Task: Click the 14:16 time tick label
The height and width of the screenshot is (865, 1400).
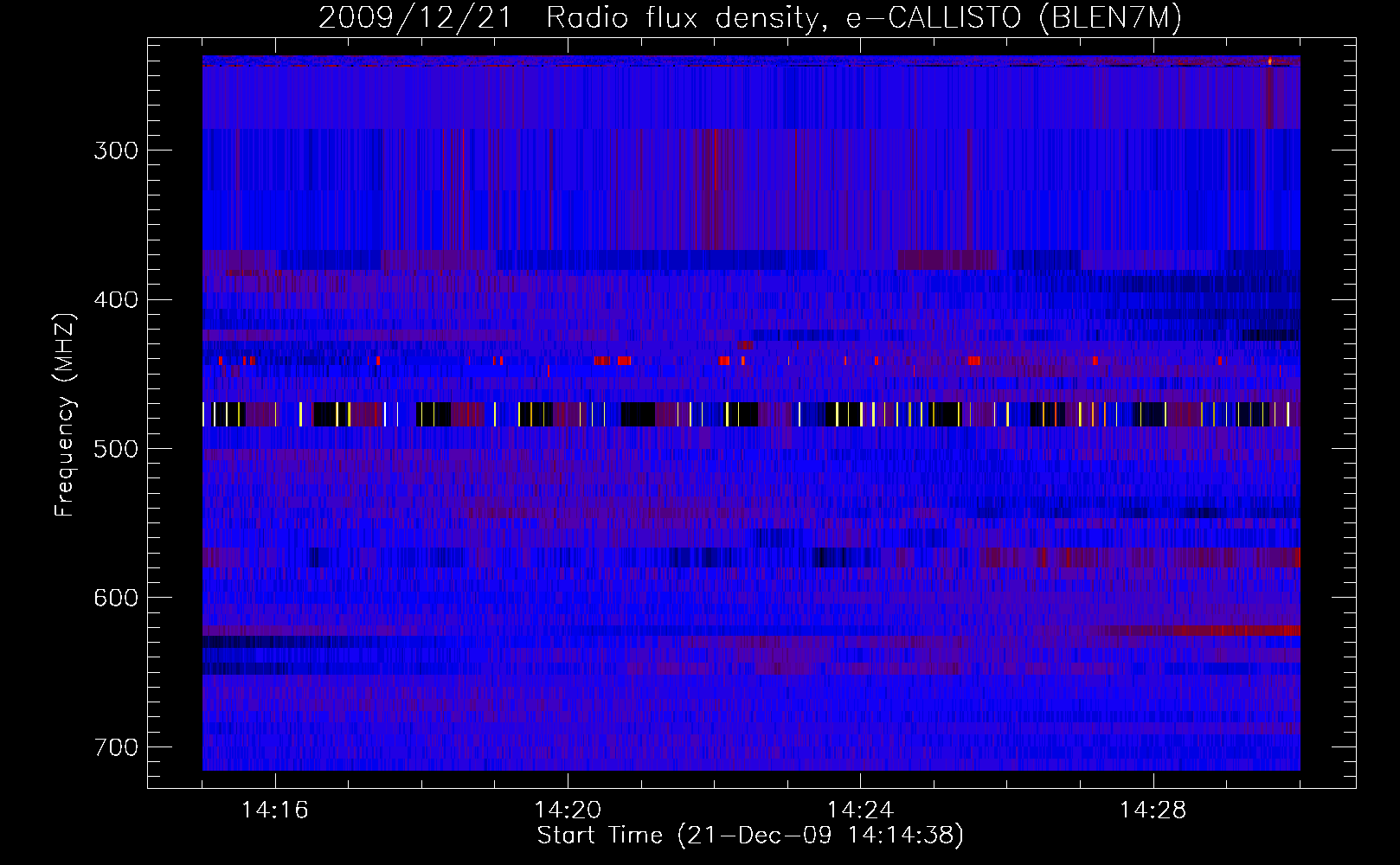Action: point(275,811)
